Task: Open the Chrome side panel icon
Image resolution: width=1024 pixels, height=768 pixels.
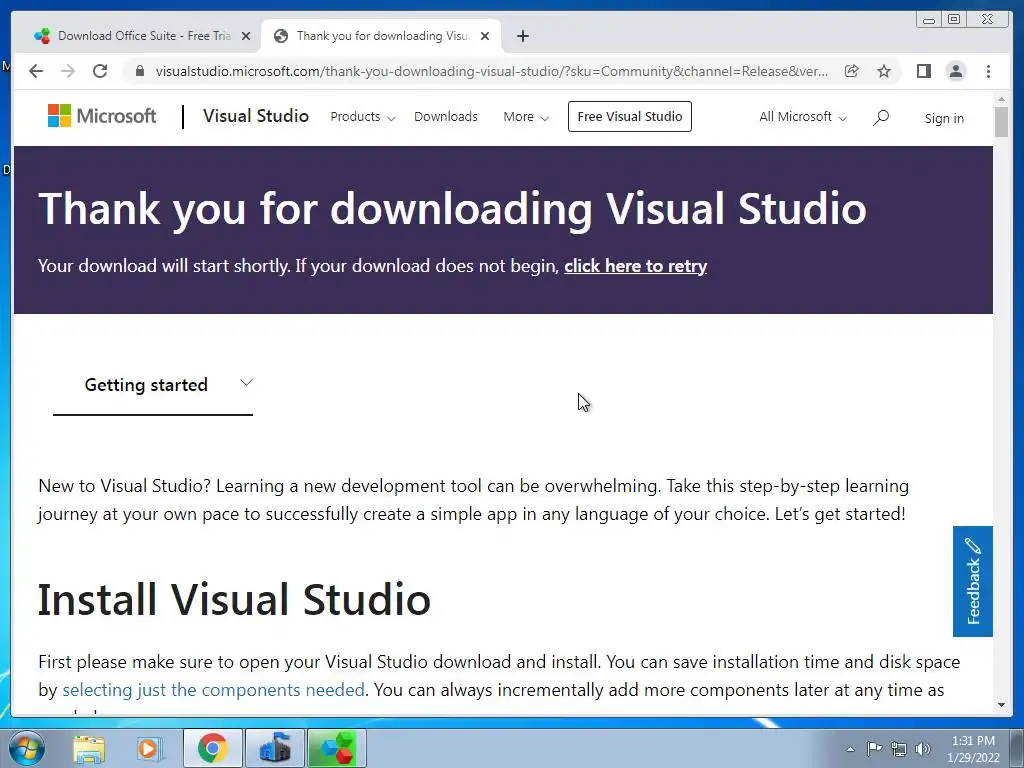Action: click(923, 71)
